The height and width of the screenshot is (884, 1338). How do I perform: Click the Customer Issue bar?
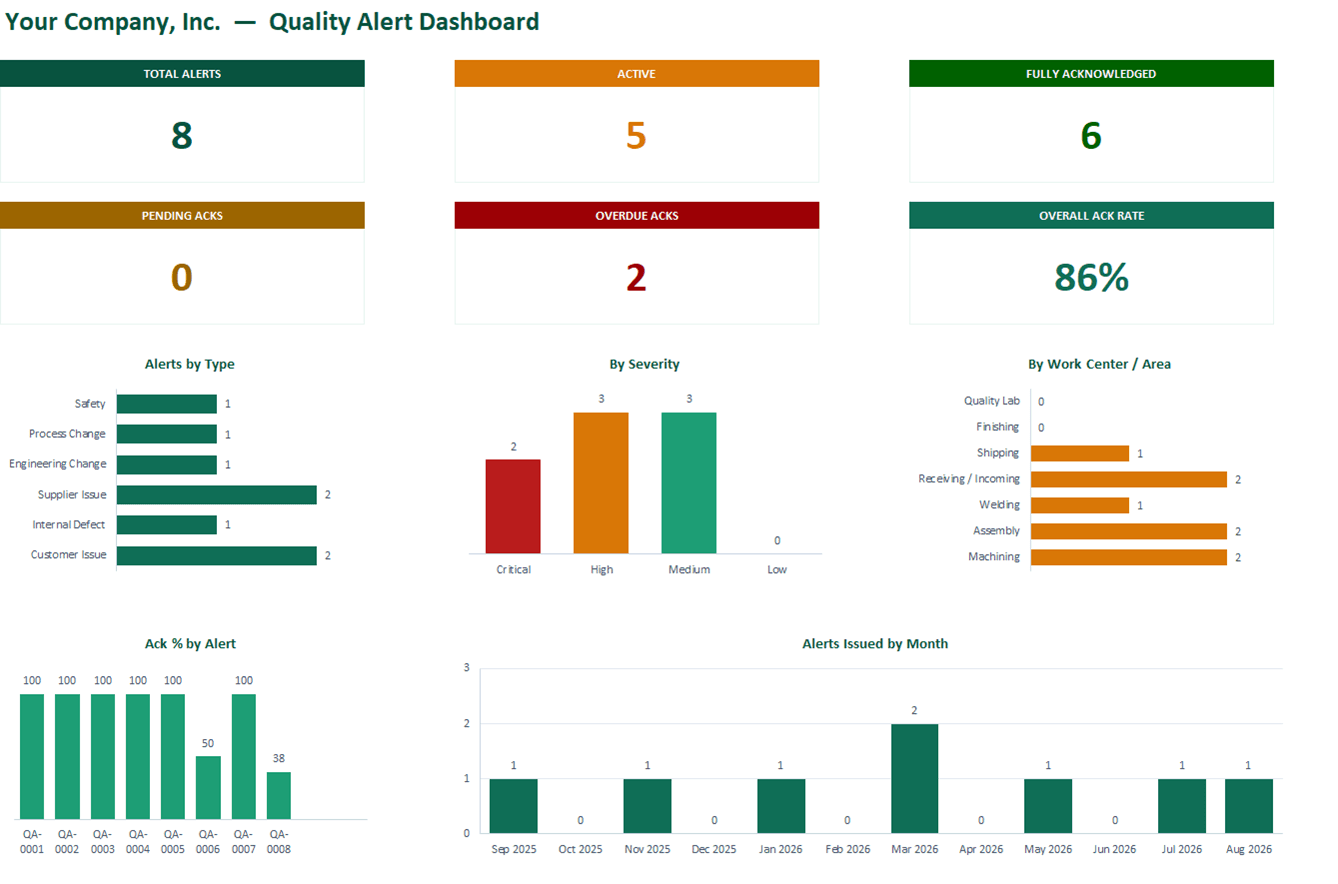coord(217,554)
